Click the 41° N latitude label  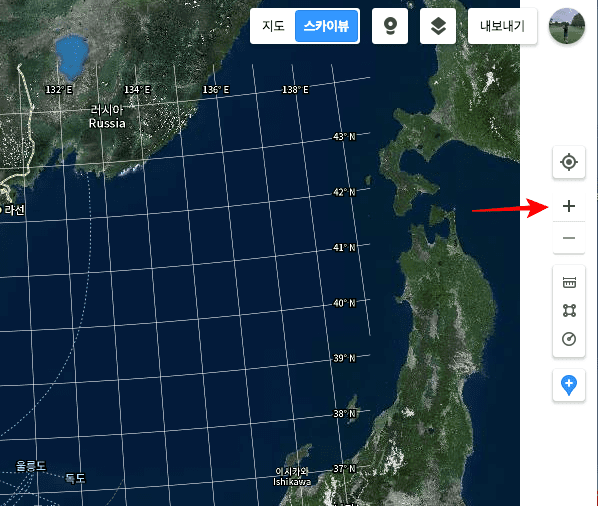344,247
